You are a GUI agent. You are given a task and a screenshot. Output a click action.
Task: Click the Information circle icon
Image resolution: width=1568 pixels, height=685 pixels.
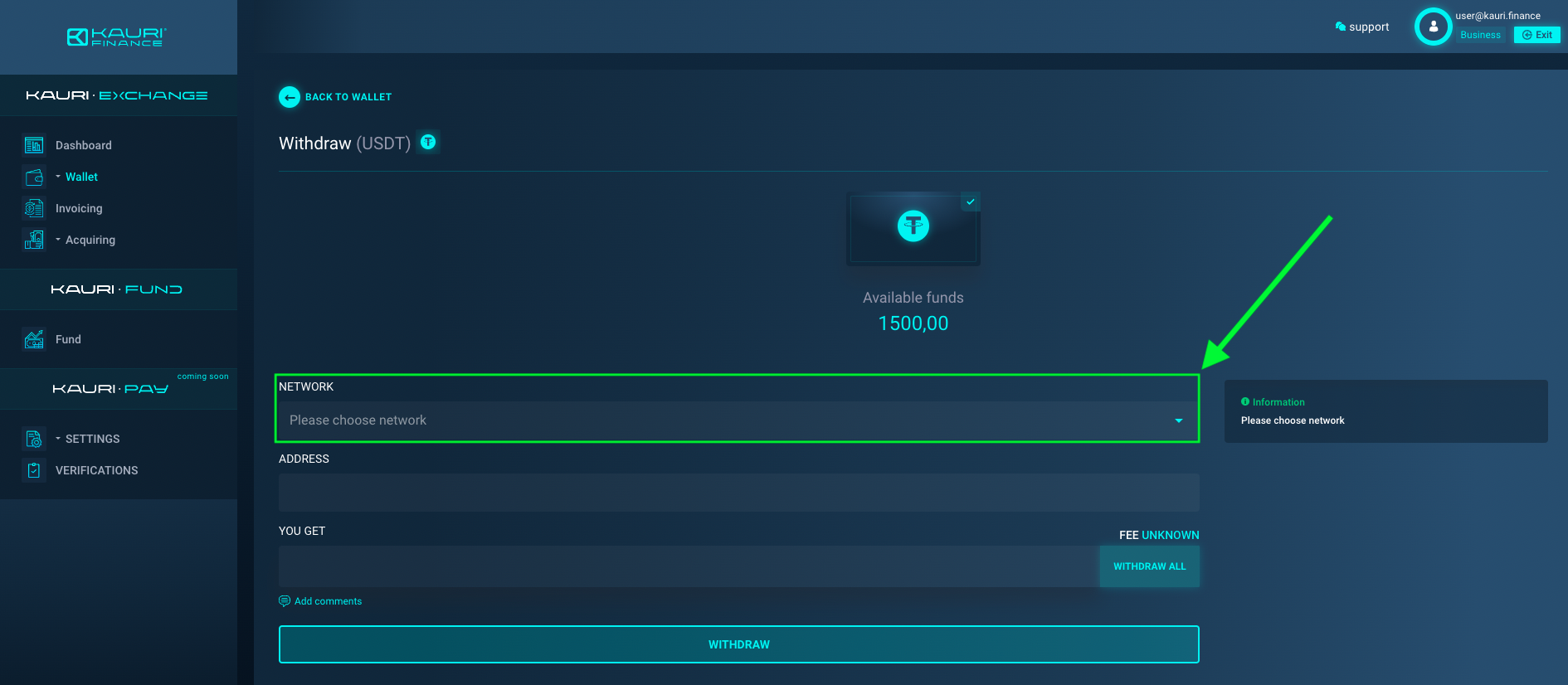coord(1245,401)
